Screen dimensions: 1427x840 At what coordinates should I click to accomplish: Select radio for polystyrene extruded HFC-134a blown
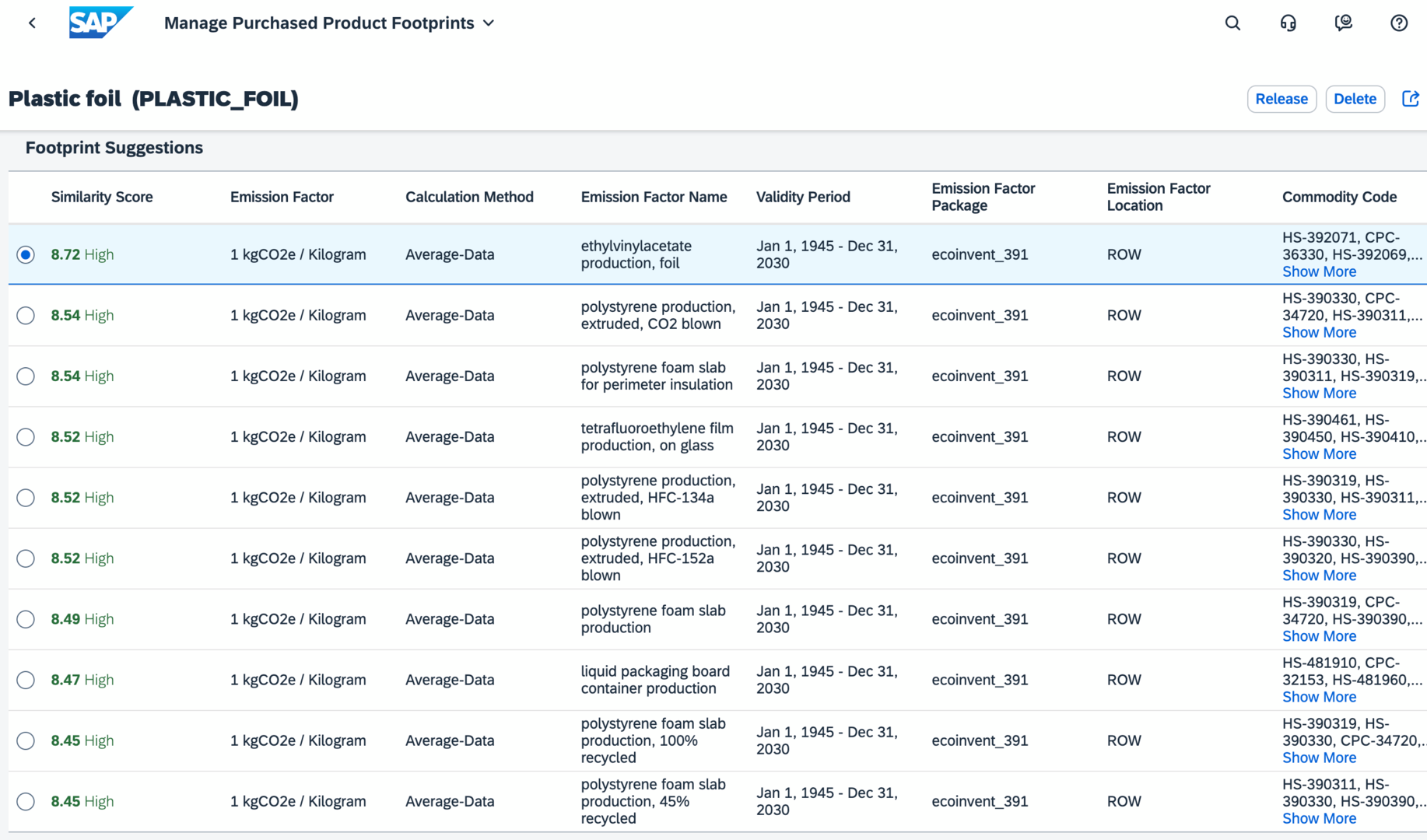click(x=26, y=497)
